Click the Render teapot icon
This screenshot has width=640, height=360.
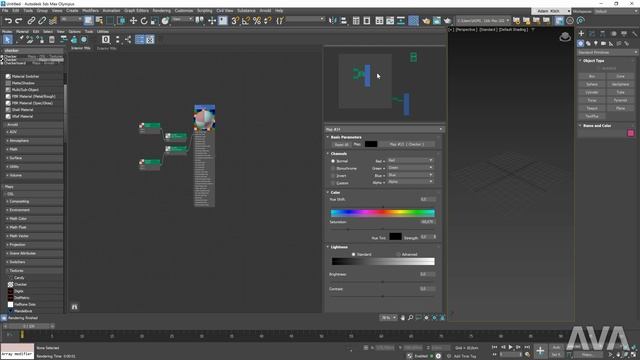click(447, 20)
